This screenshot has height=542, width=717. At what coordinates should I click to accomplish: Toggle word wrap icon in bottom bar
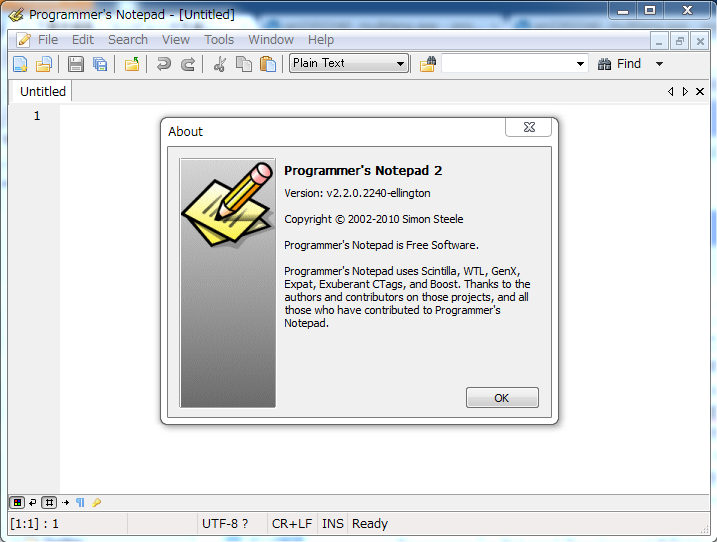32,502
